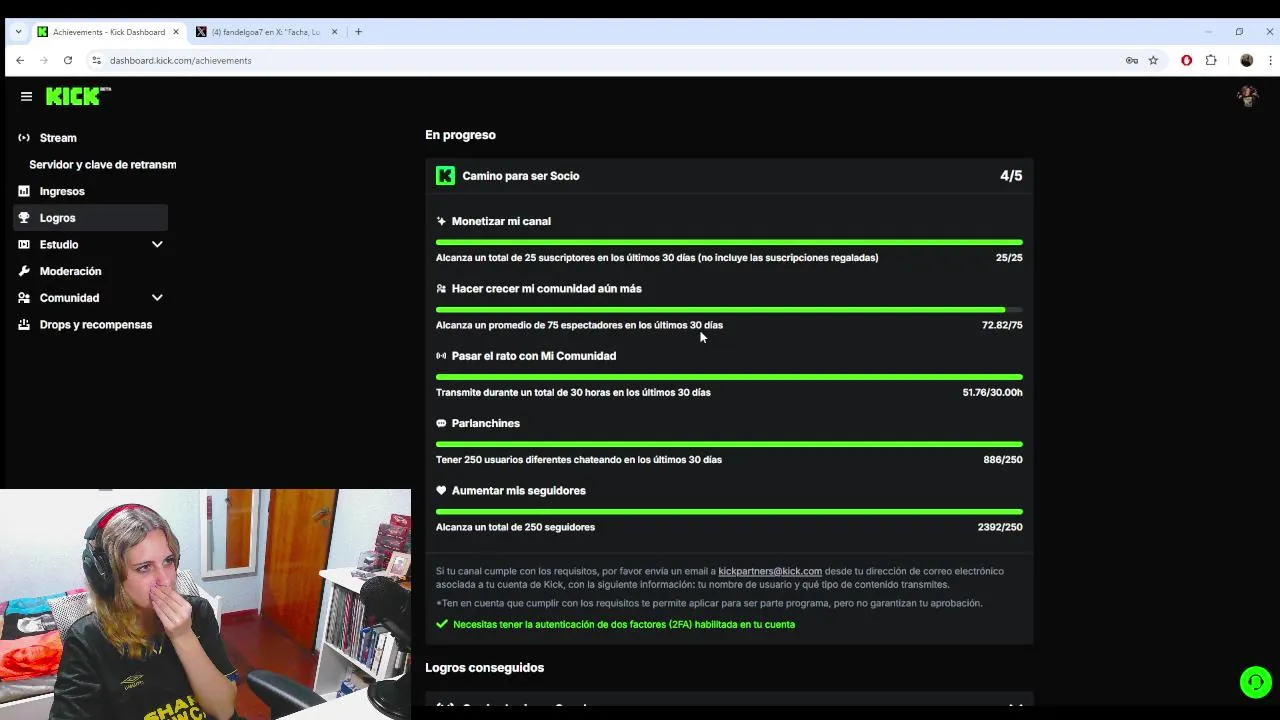Viewport: 1280px width, 720px height.
Task: Open the Chrome three-dot menu
Action: tap(1270, 61)
